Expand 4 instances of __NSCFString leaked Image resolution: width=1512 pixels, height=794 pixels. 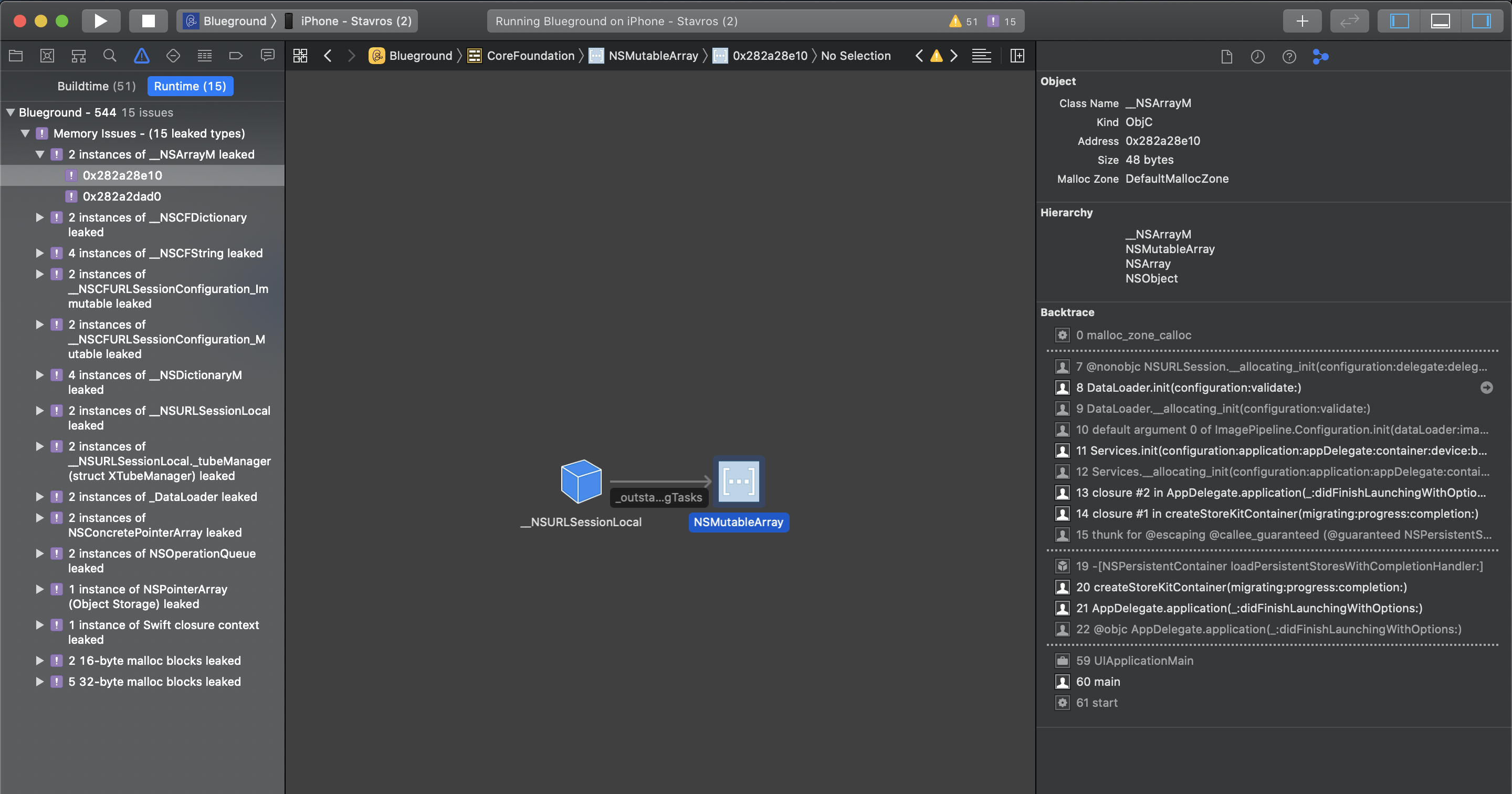tap(39, 253)
